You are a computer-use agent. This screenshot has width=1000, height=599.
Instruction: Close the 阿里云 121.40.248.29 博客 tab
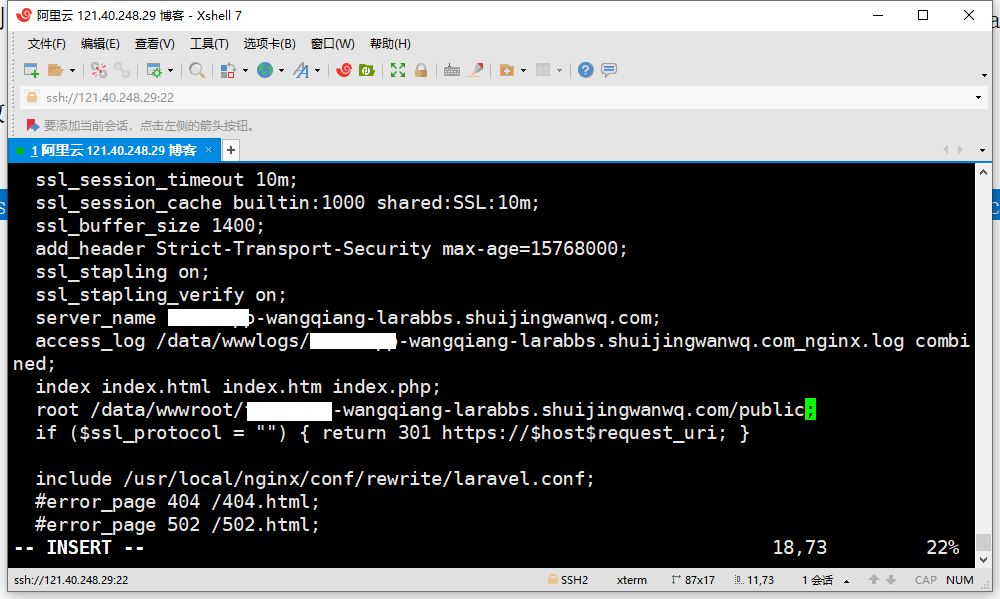[x=208, y=150]
